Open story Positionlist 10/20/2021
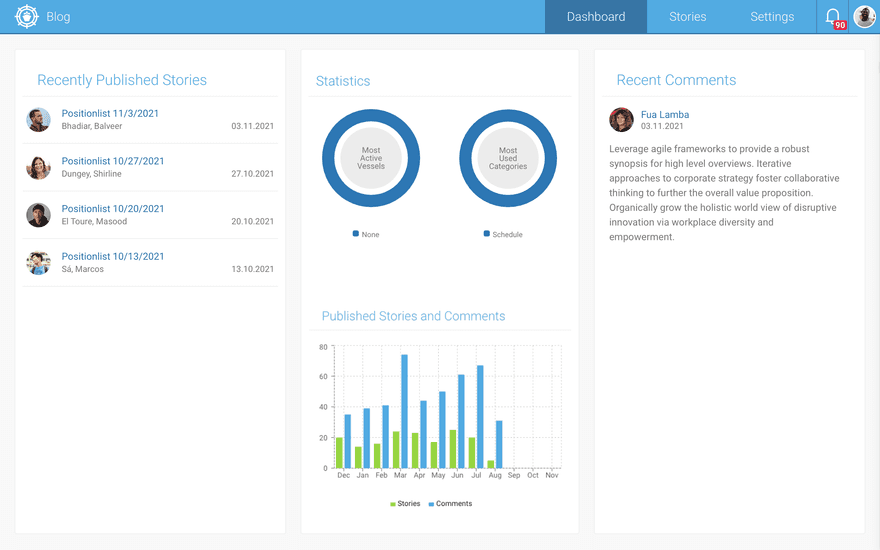880x550 pixels. 113,209
